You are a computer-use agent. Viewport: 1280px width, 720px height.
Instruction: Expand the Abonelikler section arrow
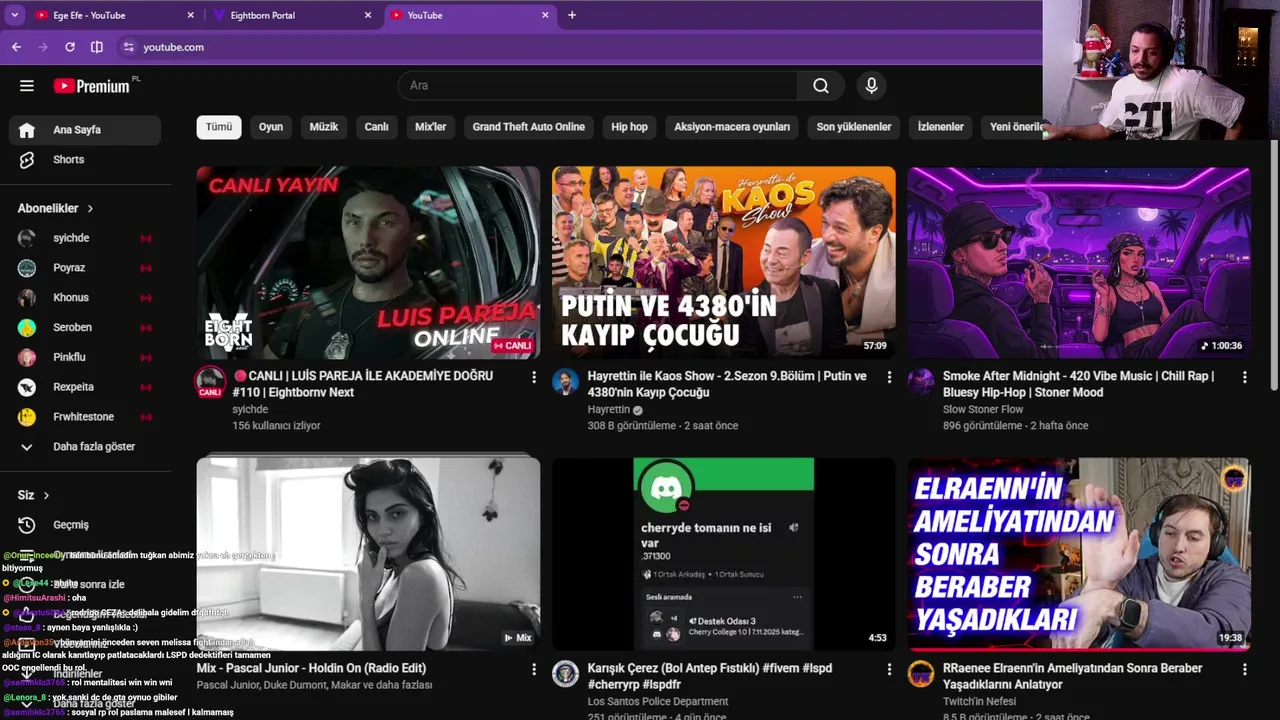click(x=90, y=209)
